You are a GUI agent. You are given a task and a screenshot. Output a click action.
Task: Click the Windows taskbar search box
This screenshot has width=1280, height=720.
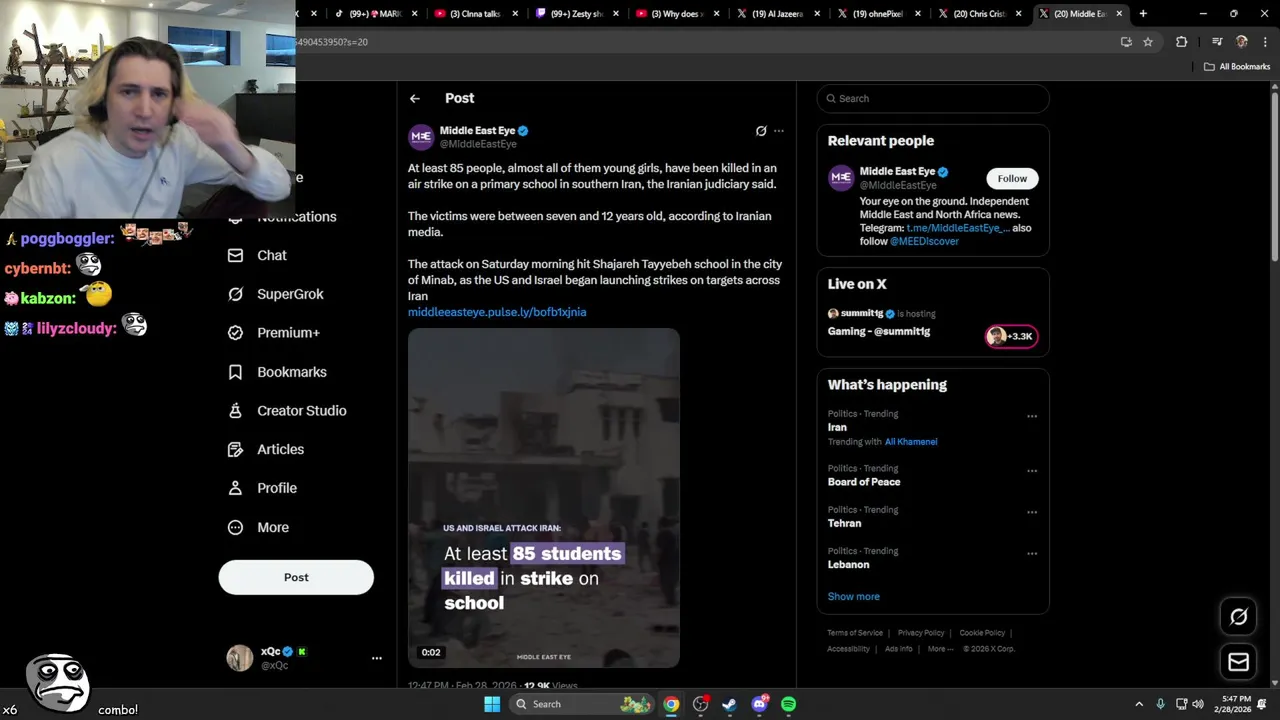pos(584,704)
